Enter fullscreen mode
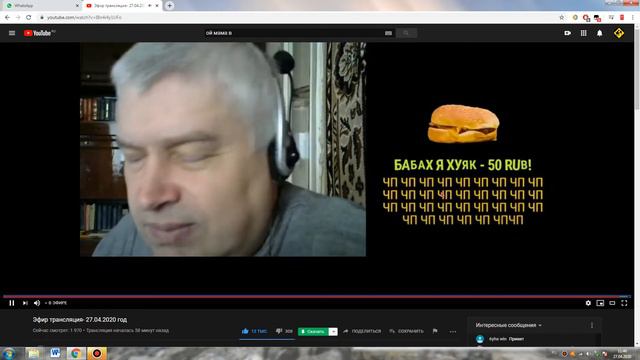 pos(624,303)
